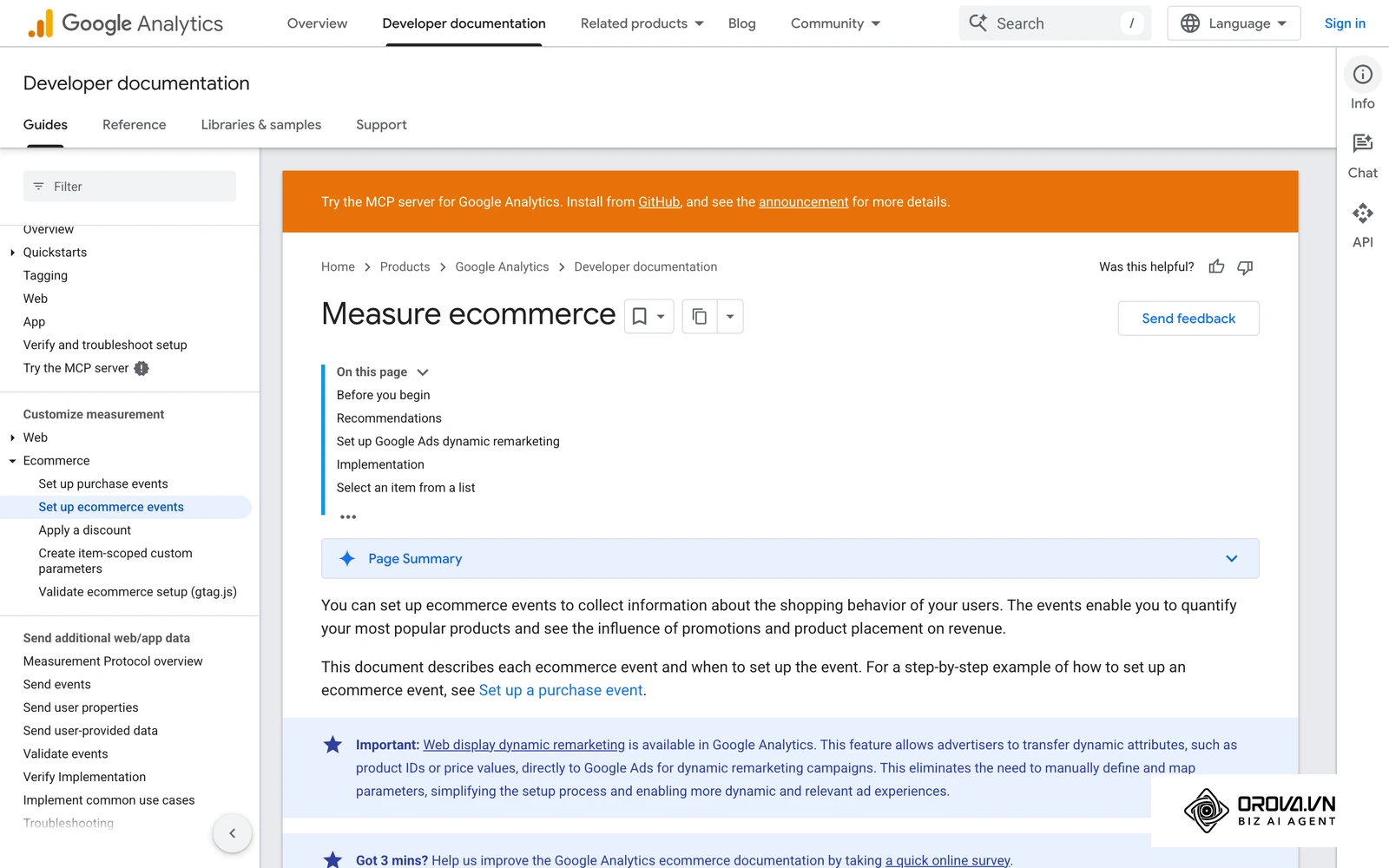Image resolution: width=1389 pixels, height=868 pixels.
Task: Click the Sign in link
Action: coord(1345,23)
